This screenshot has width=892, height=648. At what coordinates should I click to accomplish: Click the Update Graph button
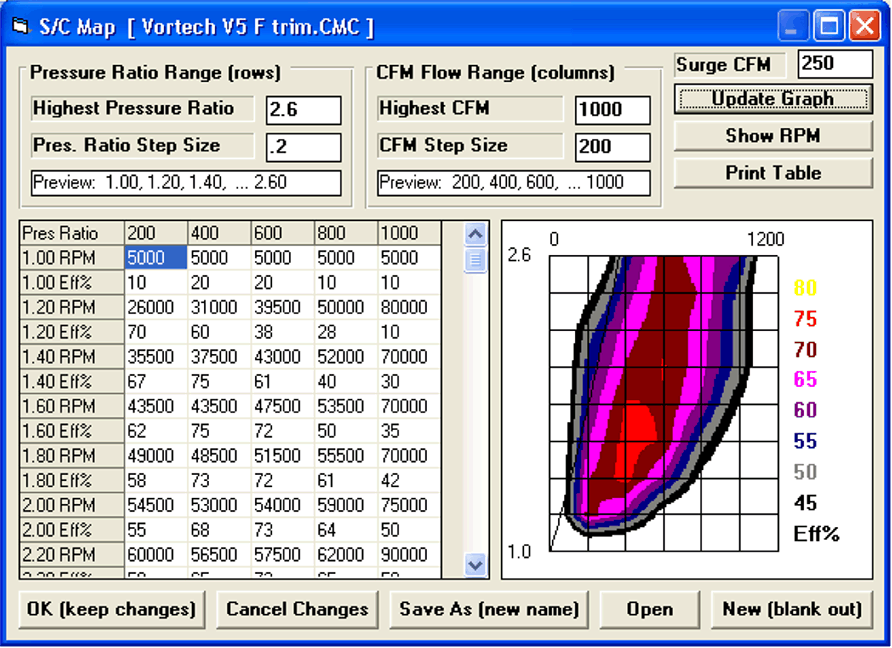click(x=773, y=99)
